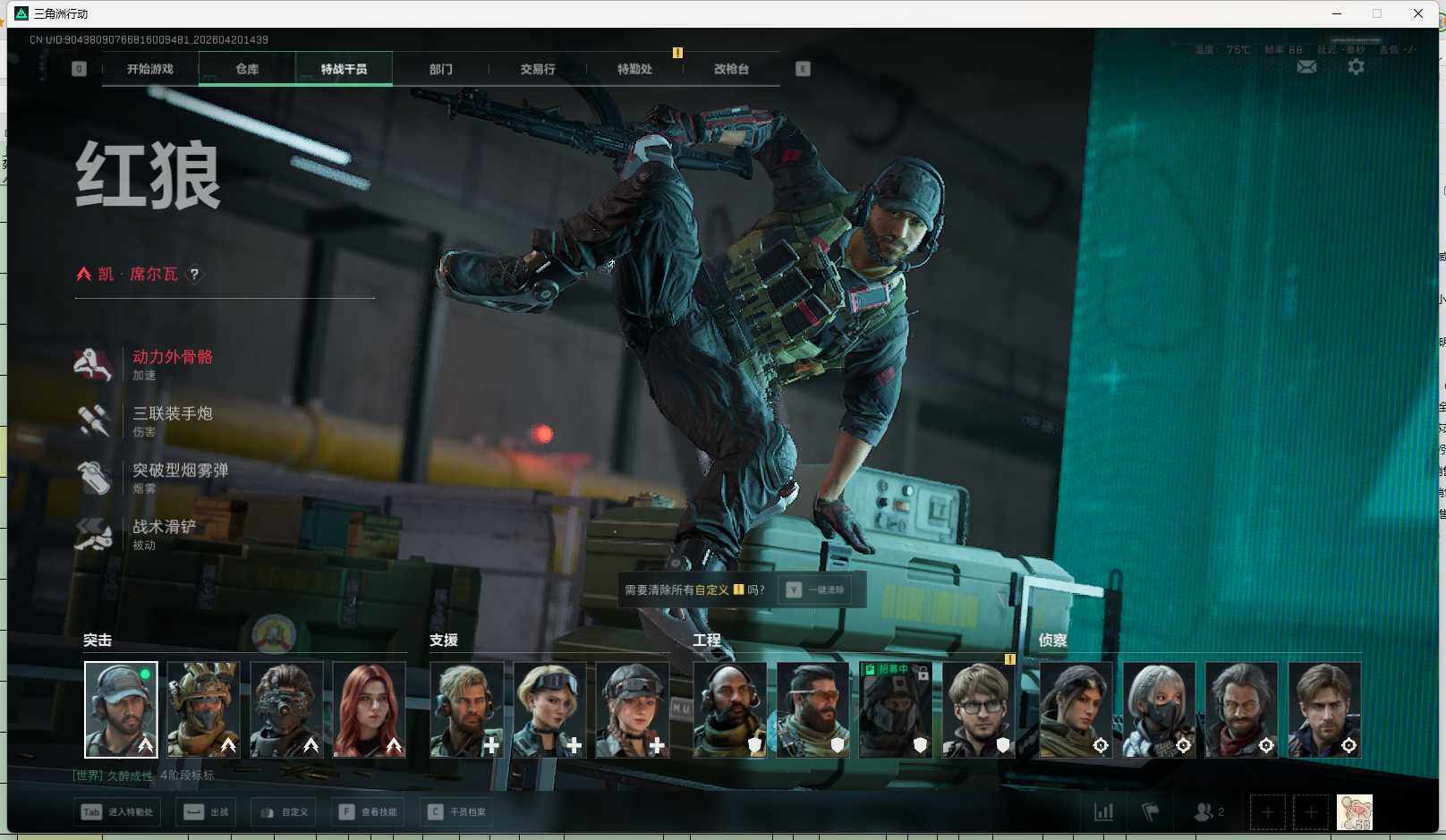This screenshot has height=840, width=1446.
Task: Open the 改枪台 tab
Action: (x=731, y=69)
